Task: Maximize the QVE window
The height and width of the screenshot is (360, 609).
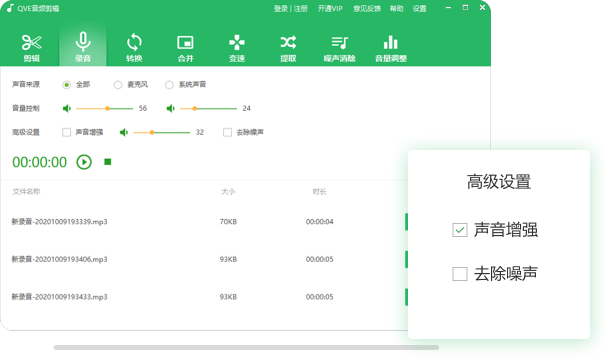Action: (465, 7)
